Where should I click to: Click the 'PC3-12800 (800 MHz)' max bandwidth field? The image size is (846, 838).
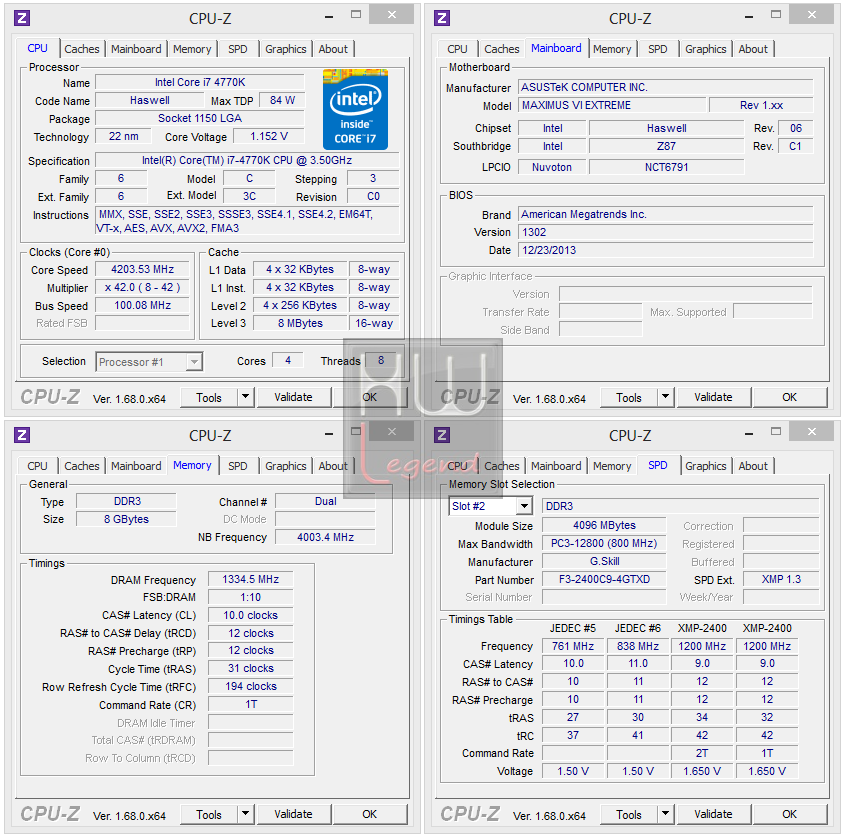(x=604, y=543)
